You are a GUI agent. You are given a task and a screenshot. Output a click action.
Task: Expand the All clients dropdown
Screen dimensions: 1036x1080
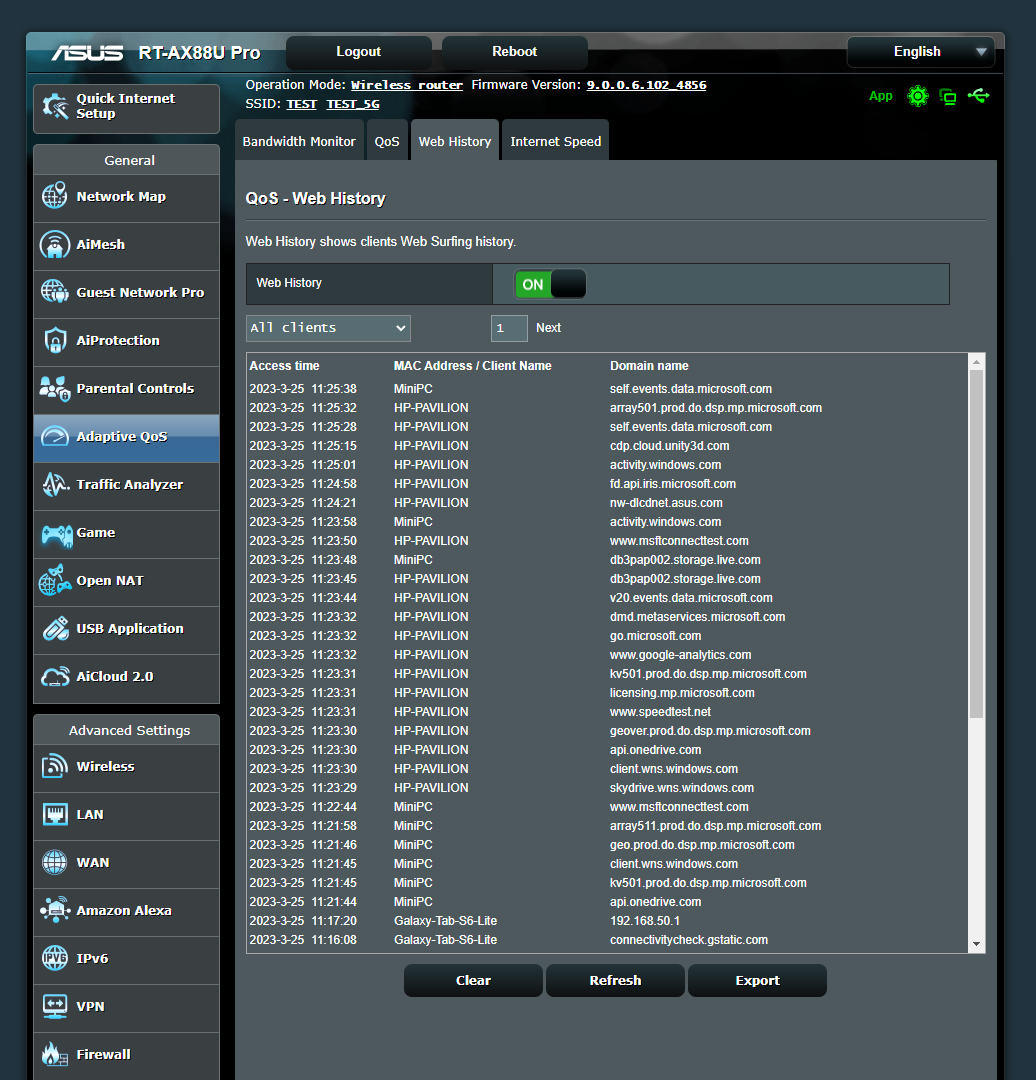(328, 328)
